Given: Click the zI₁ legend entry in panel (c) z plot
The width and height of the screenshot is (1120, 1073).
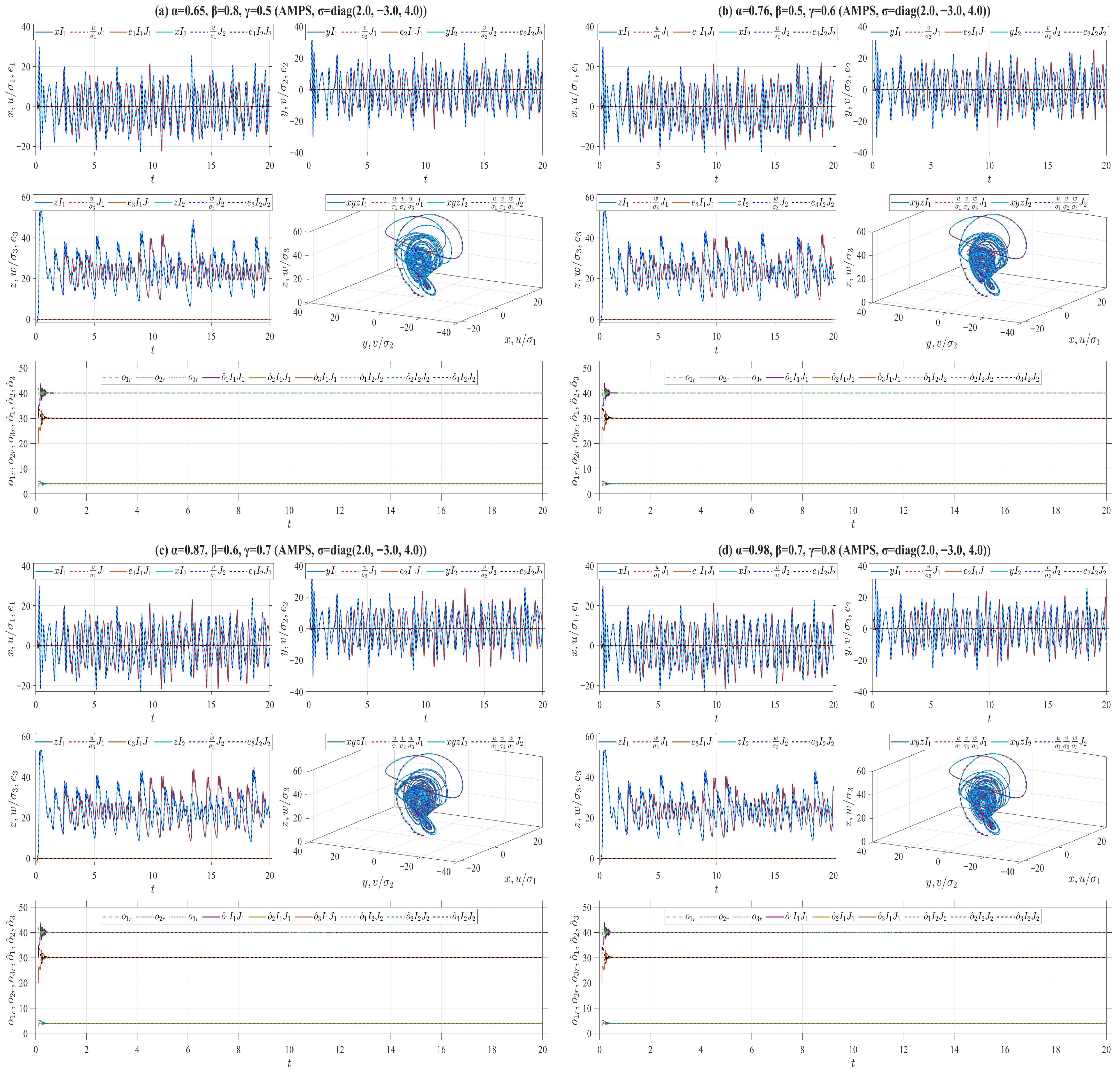Looking at the screenshot, I should [x=51, y=742].
